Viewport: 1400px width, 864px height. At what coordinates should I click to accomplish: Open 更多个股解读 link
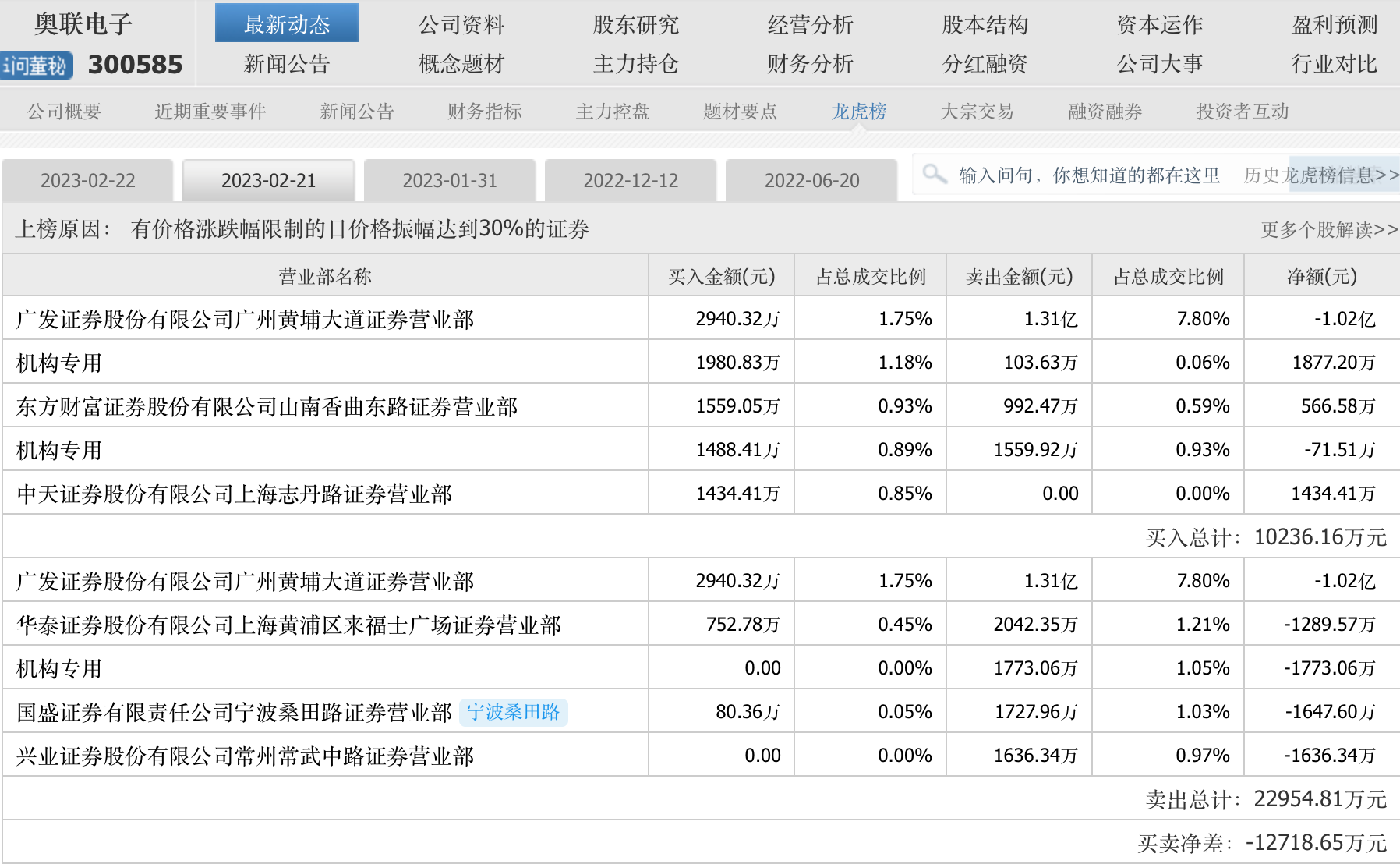click(x=1330, y=230)
